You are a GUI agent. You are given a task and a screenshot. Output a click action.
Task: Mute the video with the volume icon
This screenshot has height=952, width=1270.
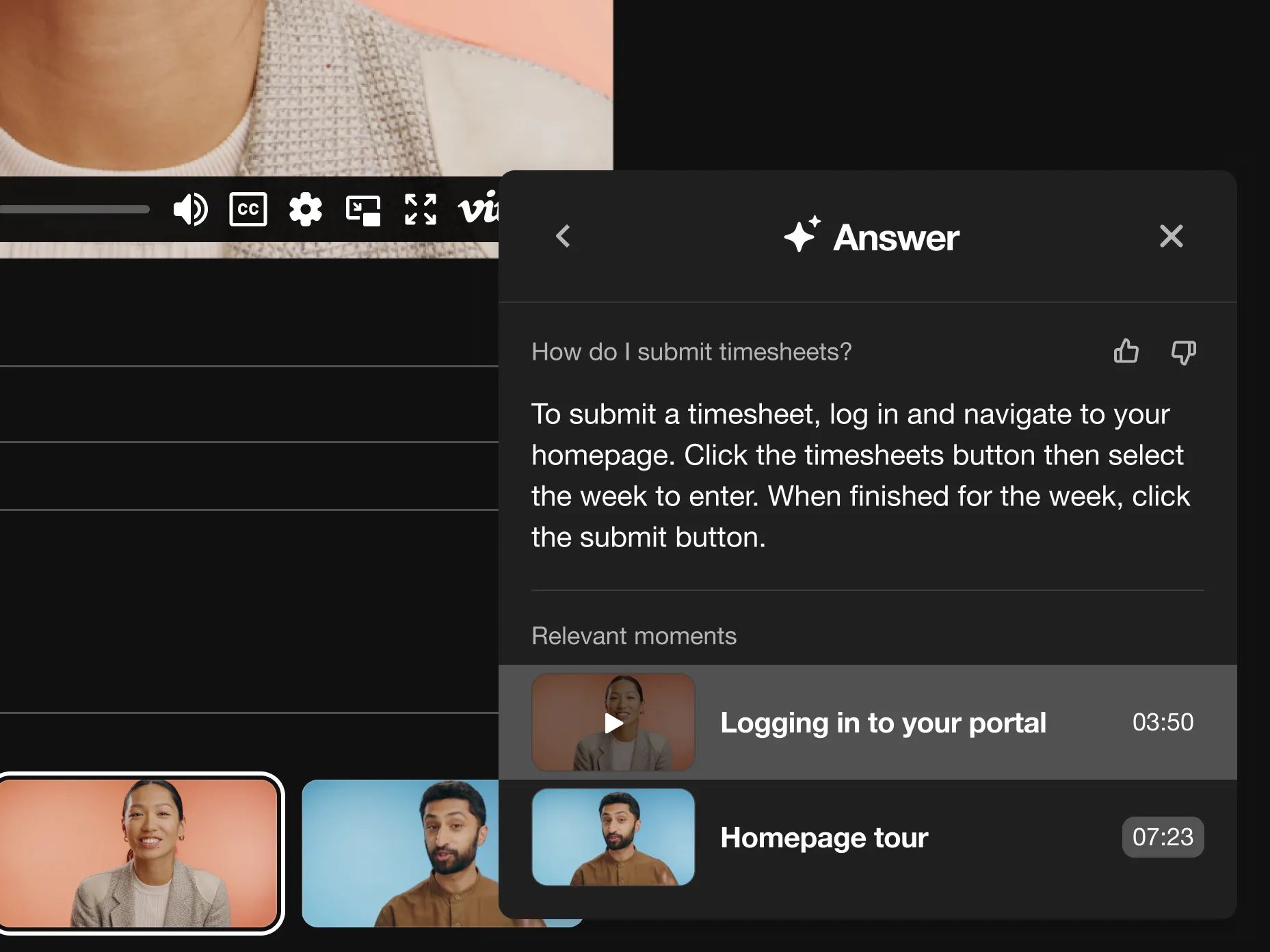pyautogui.click(x=190, y=209)
